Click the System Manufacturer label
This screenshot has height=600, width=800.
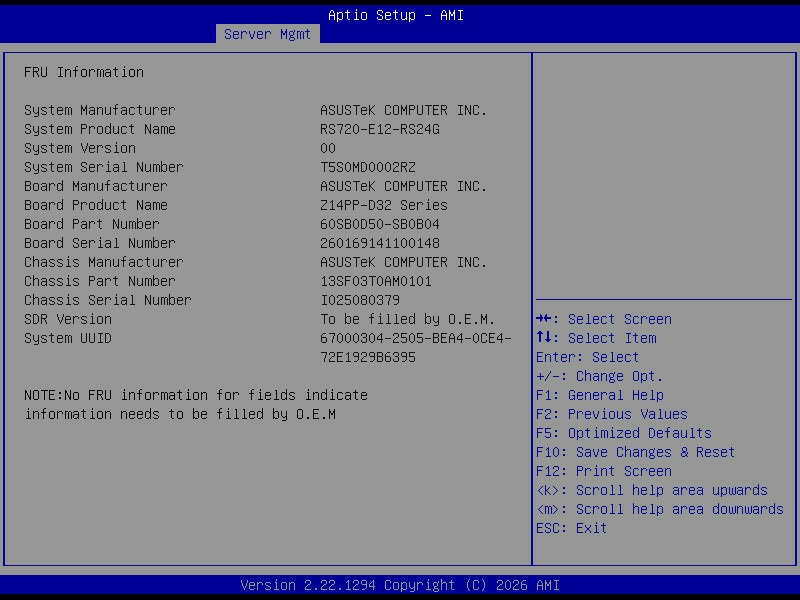pos(99,110)
